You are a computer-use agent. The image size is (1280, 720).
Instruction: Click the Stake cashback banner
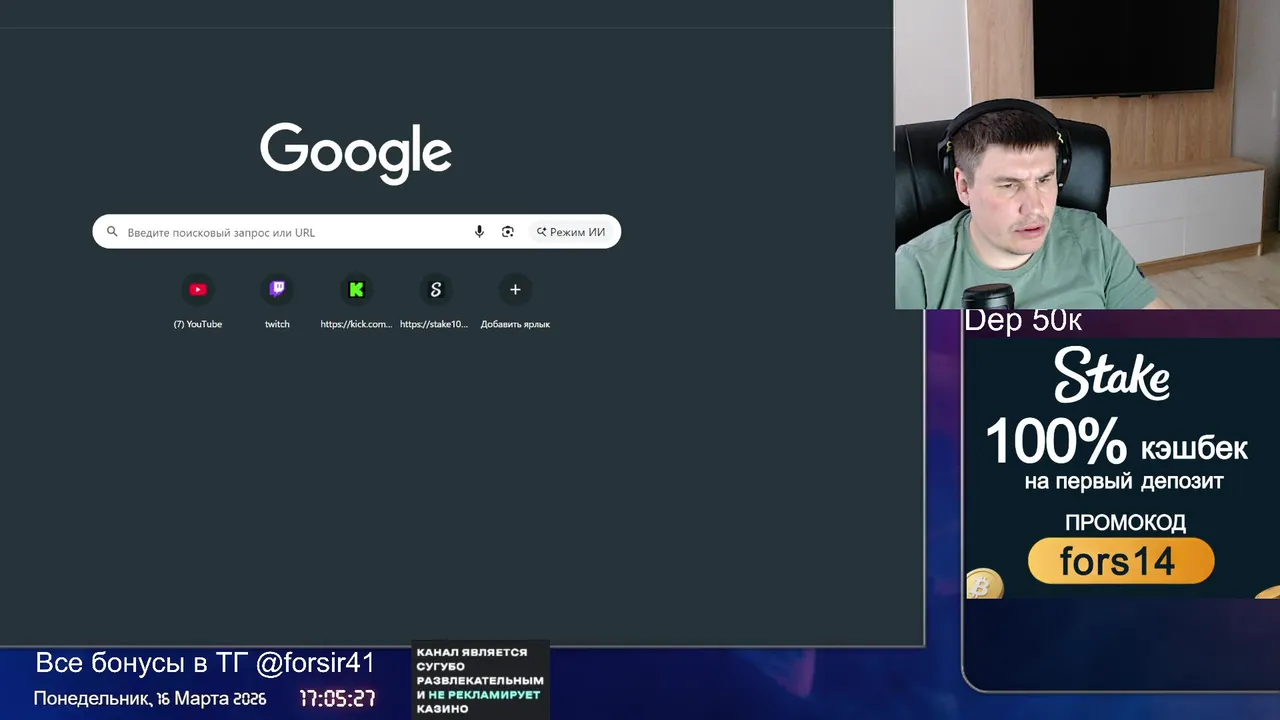point(1121,467)
